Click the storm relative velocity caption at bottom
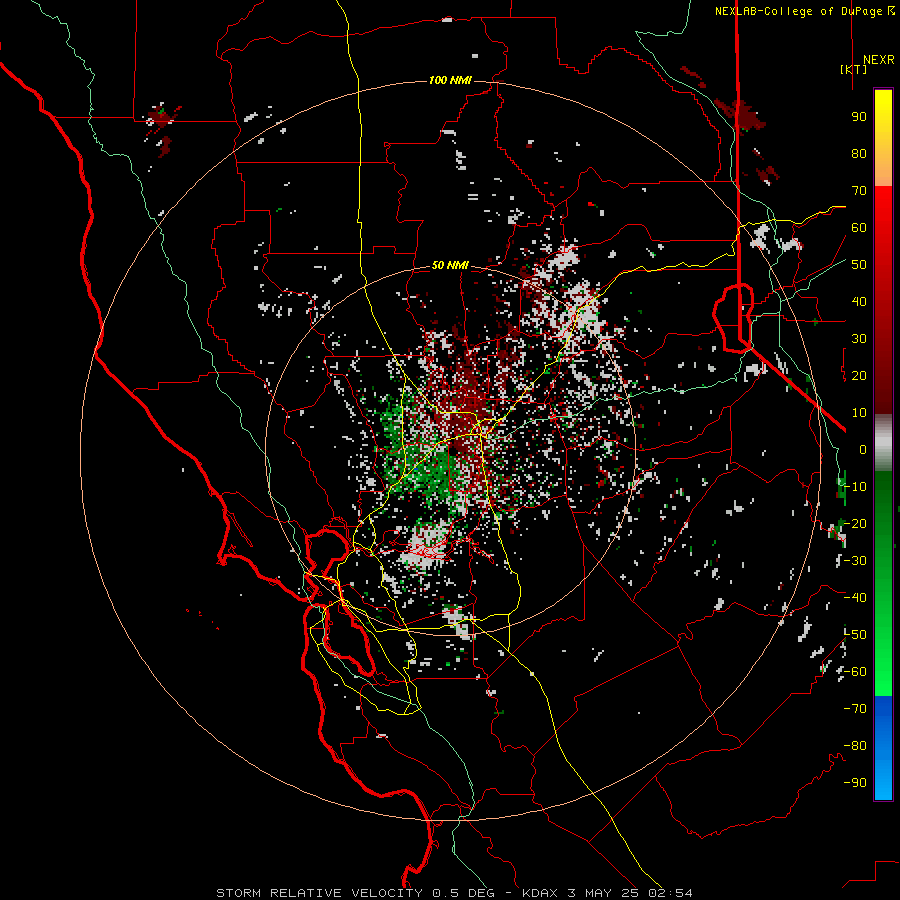 point(454,893)
